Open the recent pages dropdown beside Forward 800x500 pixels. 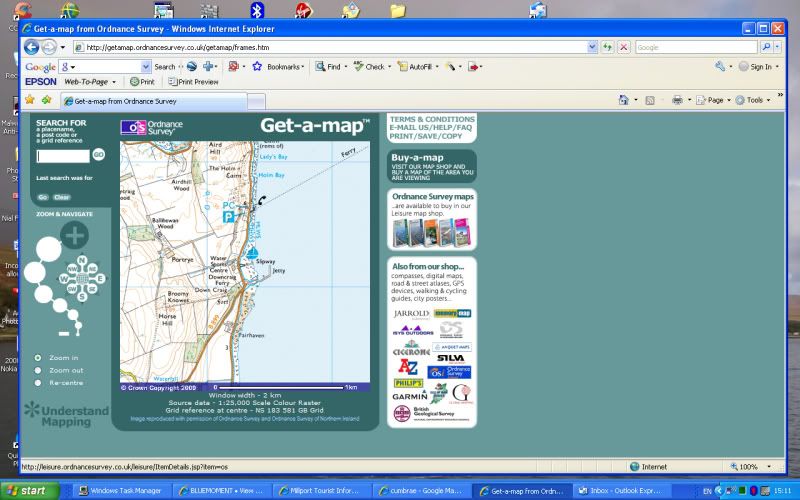63,47
